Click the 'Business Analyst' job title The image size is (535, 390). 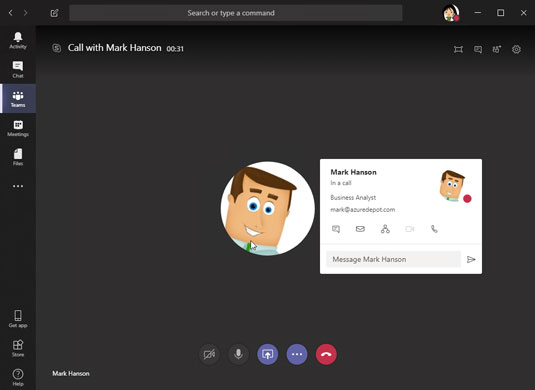click(x=353, y=198)
